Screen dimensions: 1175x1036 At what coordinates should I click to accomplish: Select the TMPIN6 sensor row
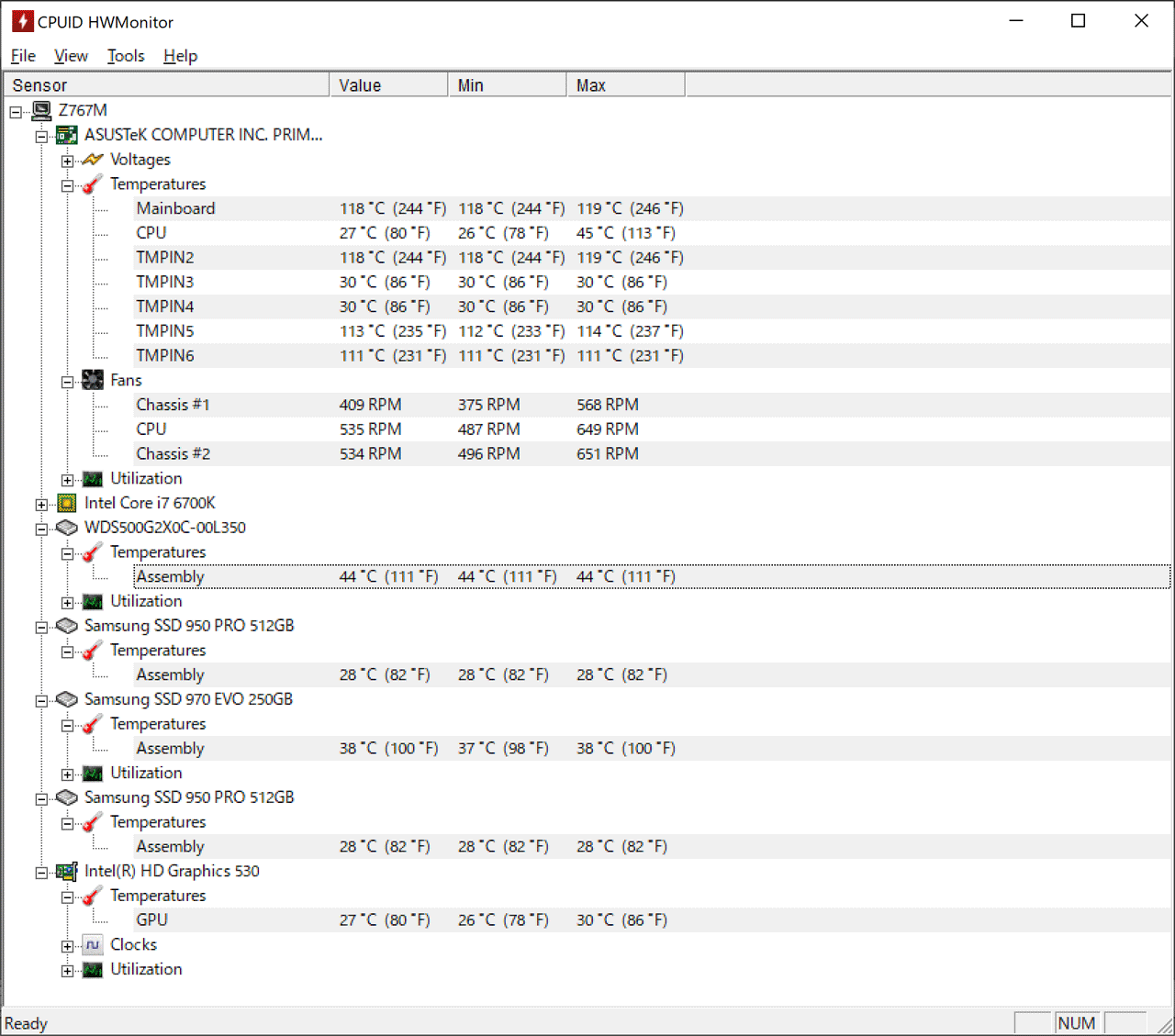click(652, 356)
